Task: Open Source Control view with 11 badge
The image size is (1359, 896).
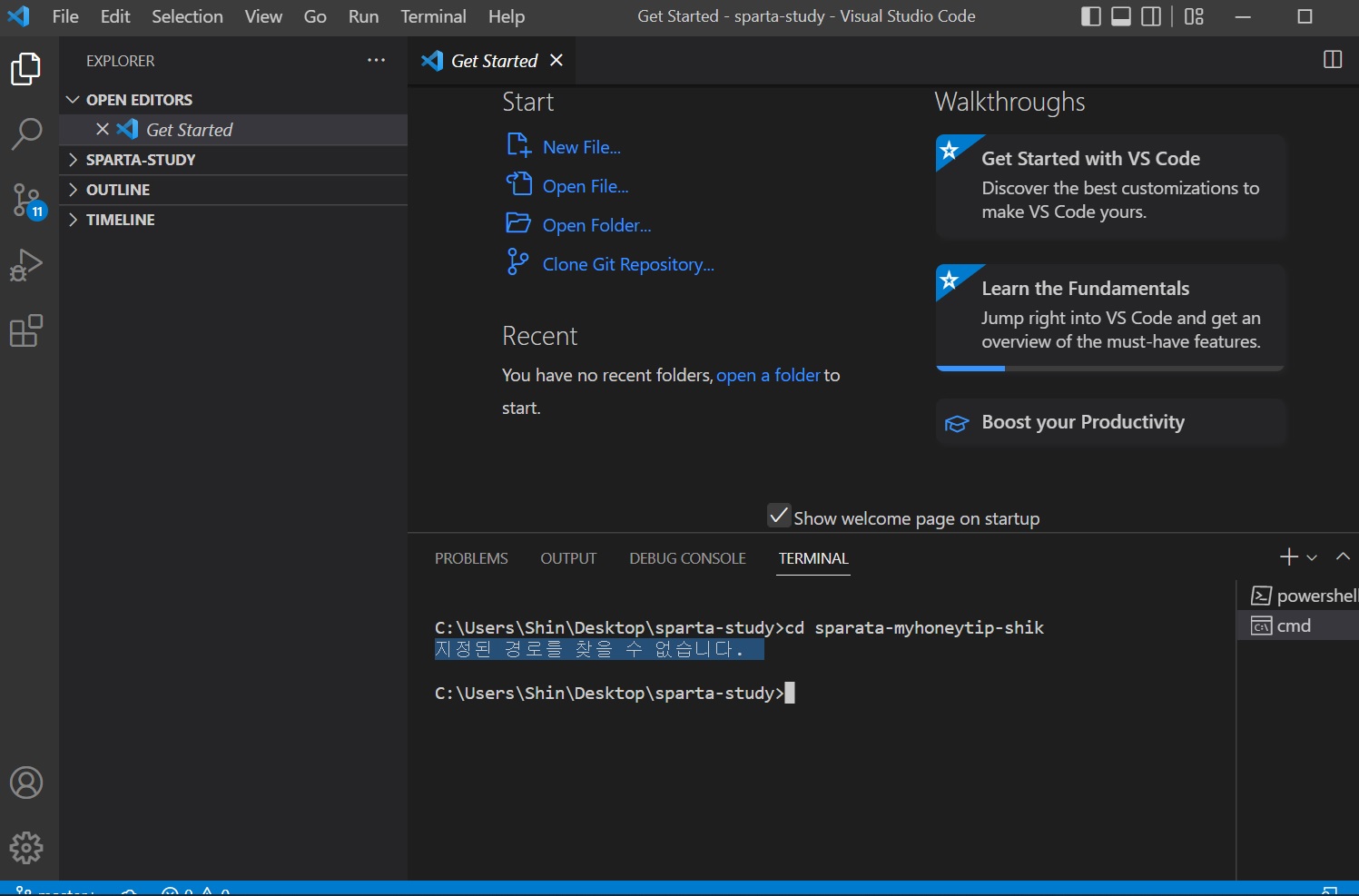Action: [27, 201]
